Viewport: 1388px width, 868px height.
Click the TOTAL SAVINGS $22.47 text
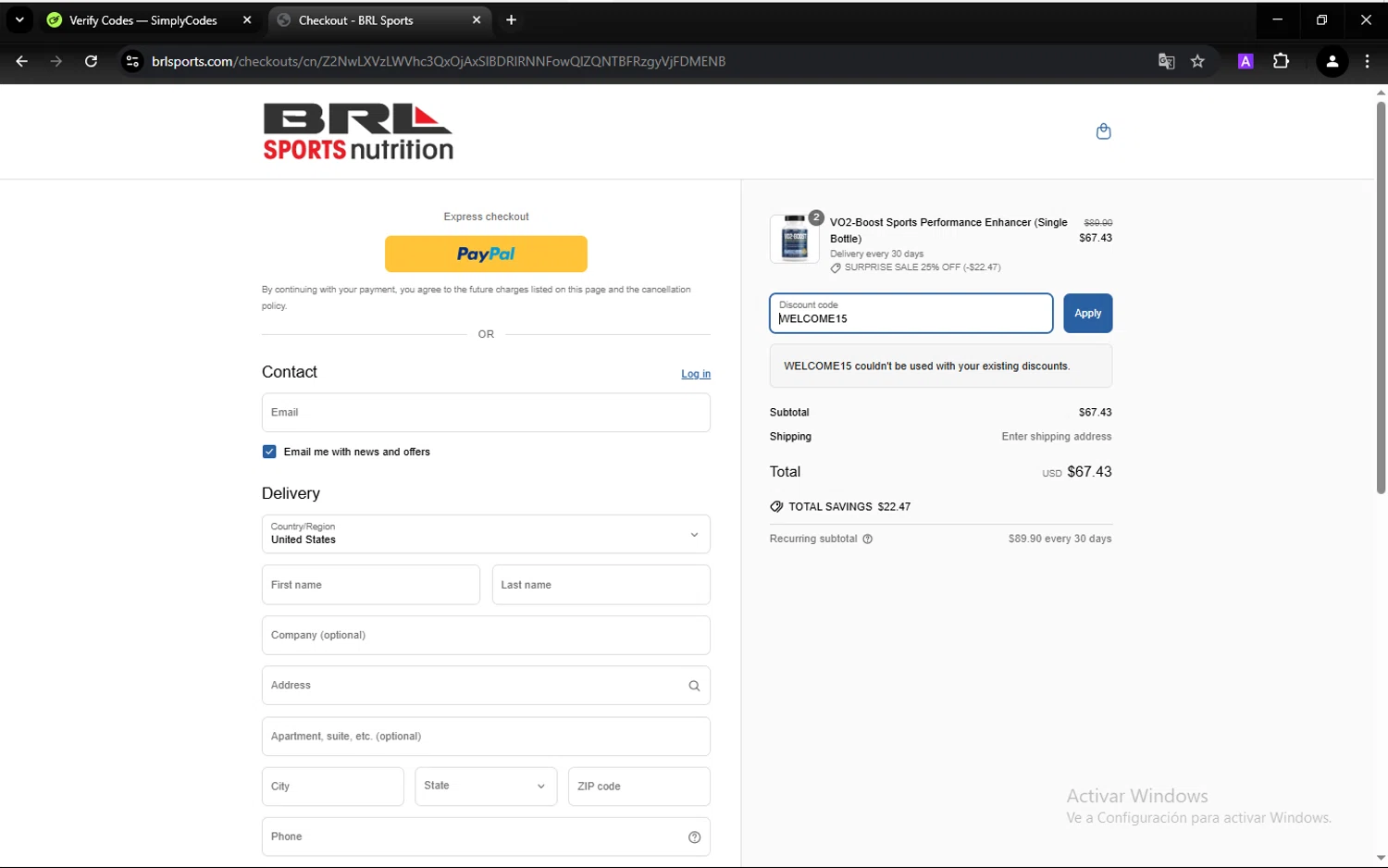(x=849, y=507)
